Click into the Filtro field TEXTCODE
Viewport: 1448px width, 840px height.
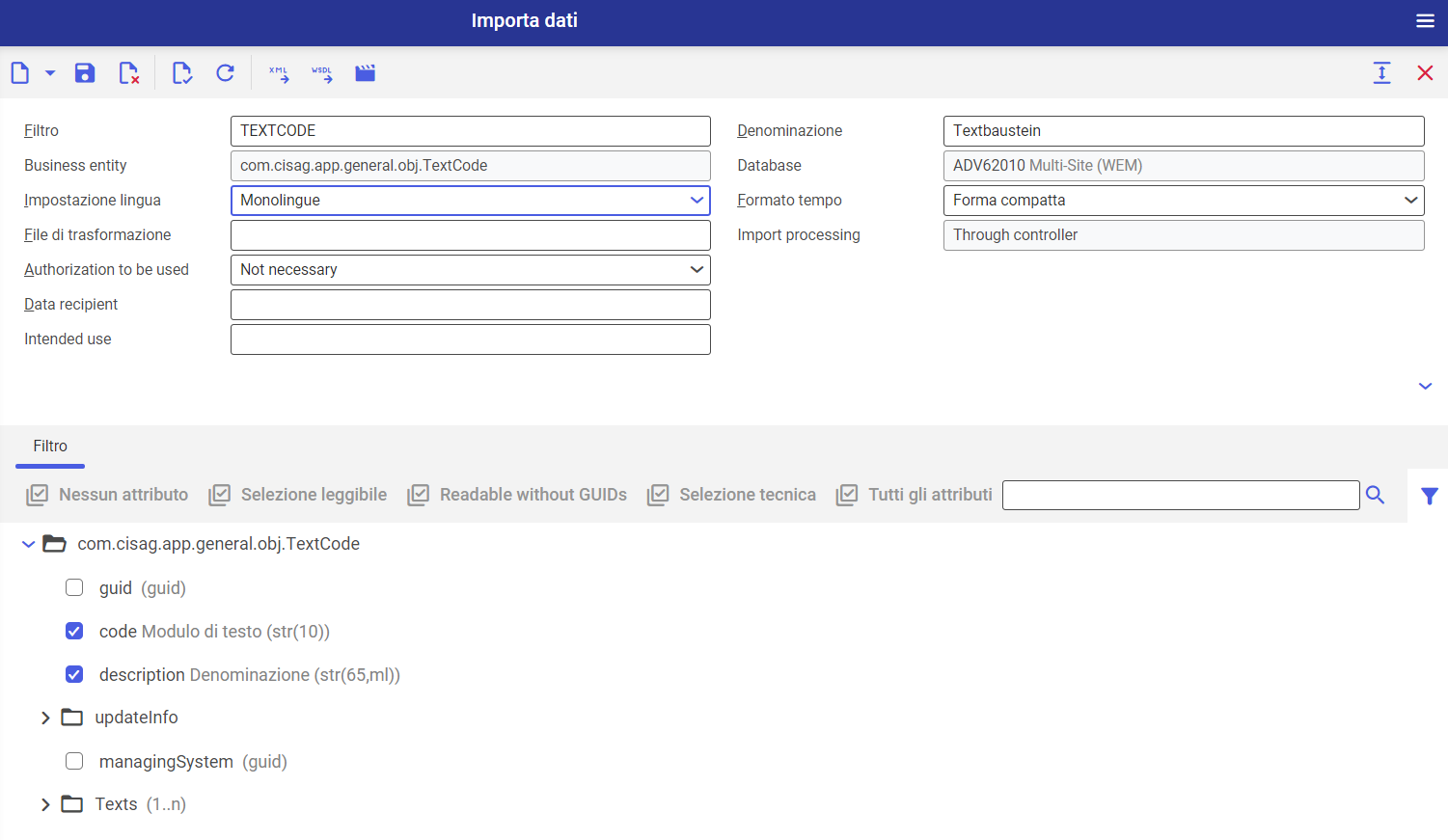coord(471,131)
